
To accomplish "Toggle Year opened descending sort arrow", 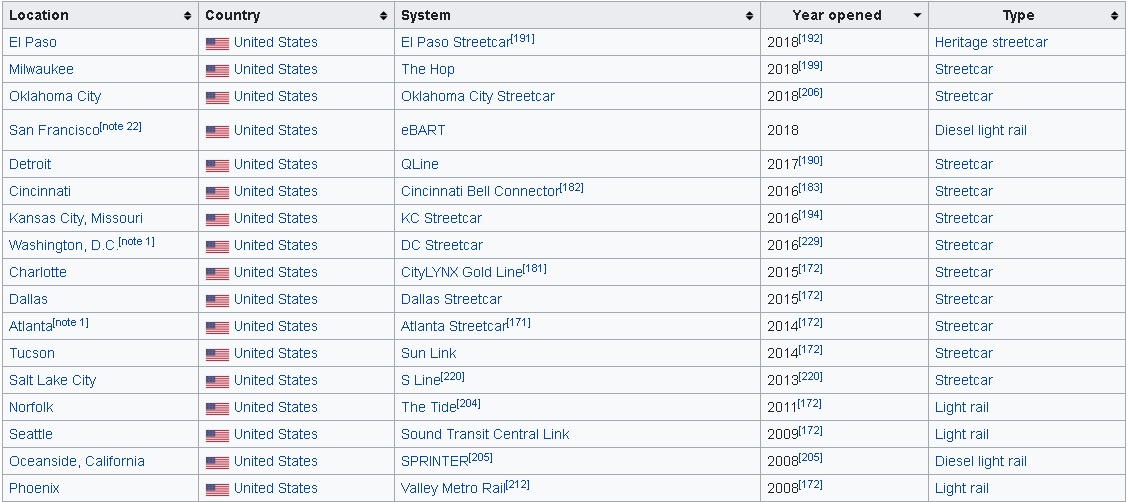I will click(x=917, y=16).
